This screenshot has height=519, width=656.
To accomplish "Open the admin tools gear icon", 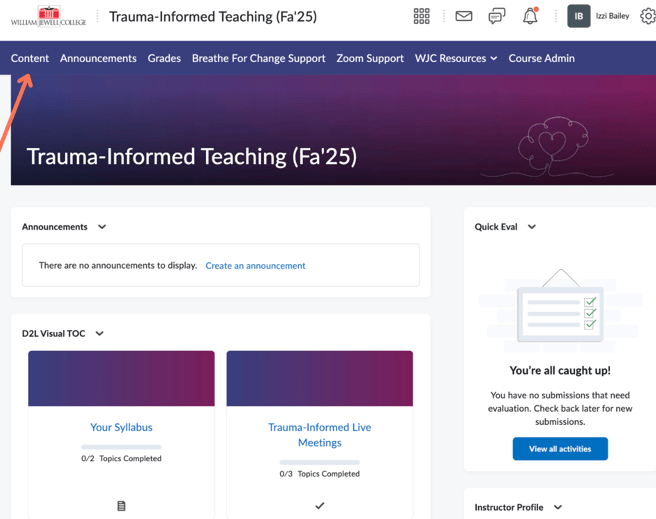I will [x=648, y=16].
